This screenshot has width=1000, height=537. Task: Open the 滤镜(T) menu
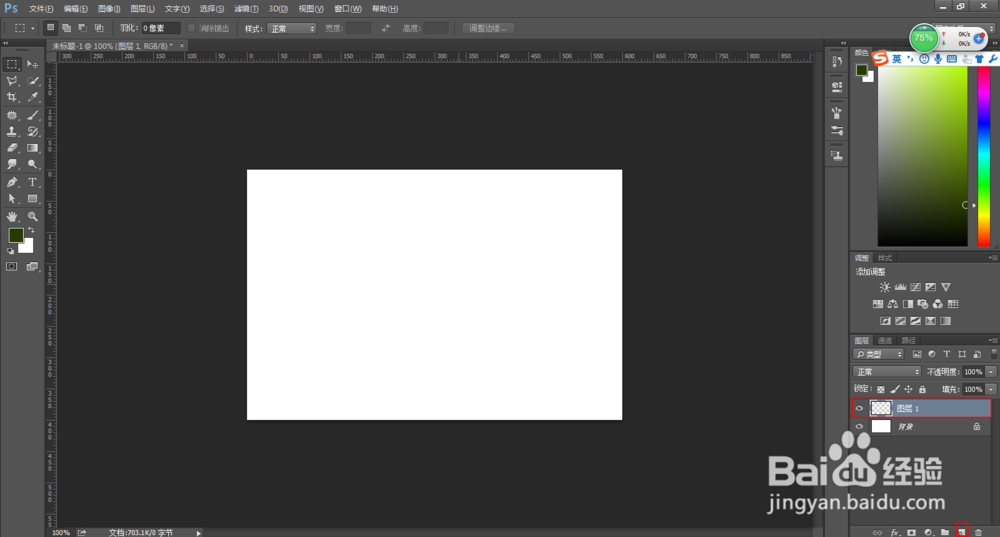(x=246, y=9)
